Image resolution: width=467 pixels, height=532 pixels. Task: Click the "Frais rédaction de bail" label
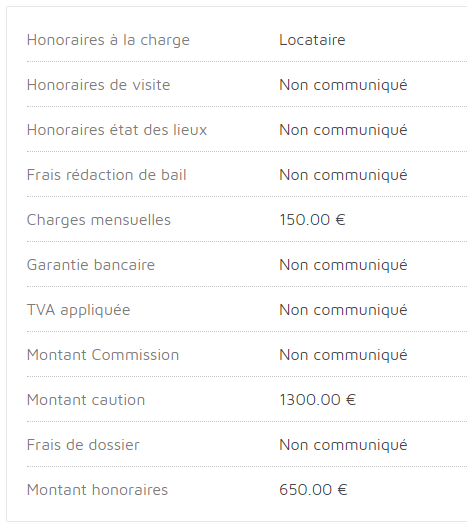tap(107, 175)
